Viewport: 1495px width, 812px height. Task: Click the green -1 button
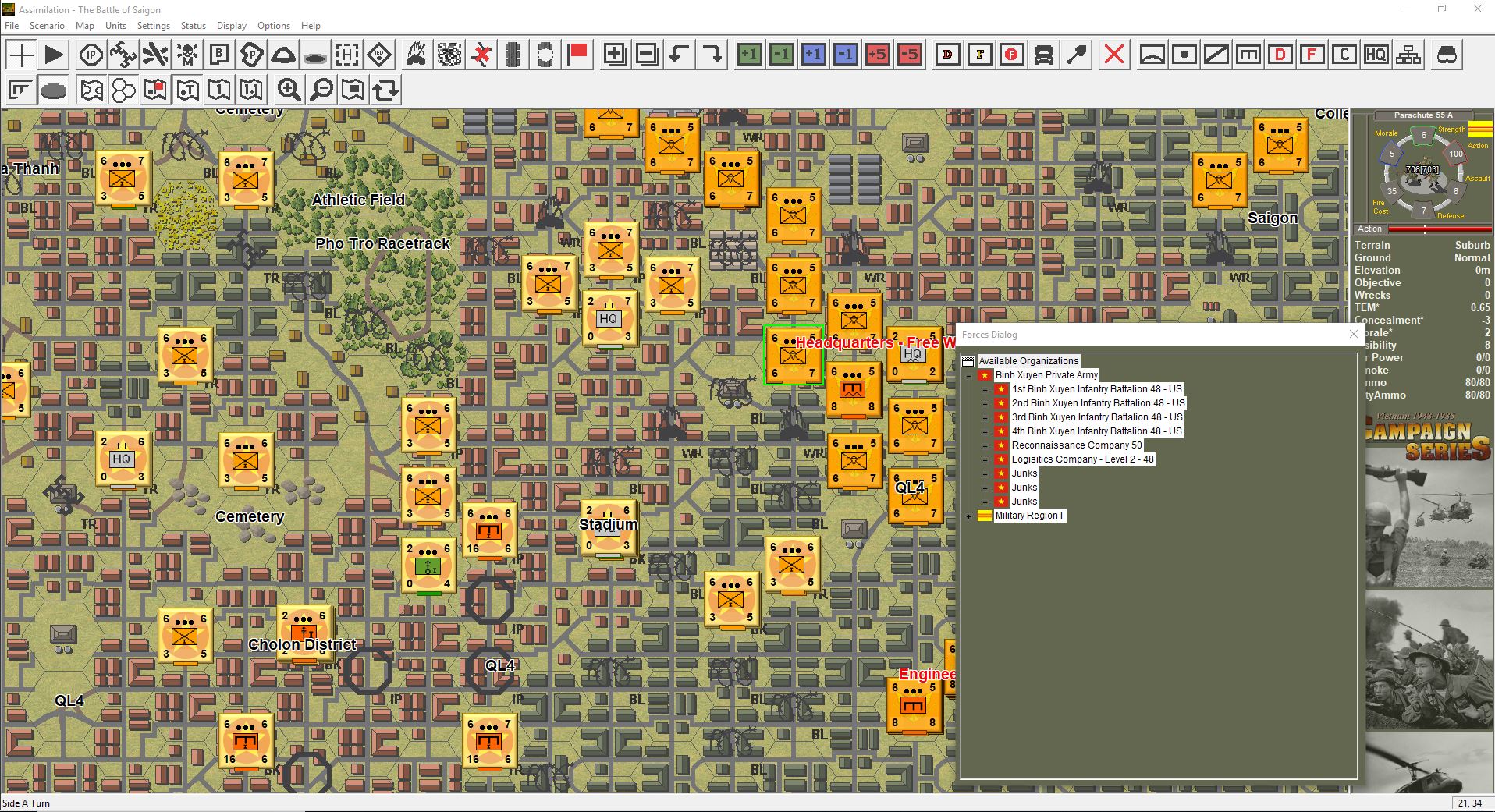click(x=781, y=55)
